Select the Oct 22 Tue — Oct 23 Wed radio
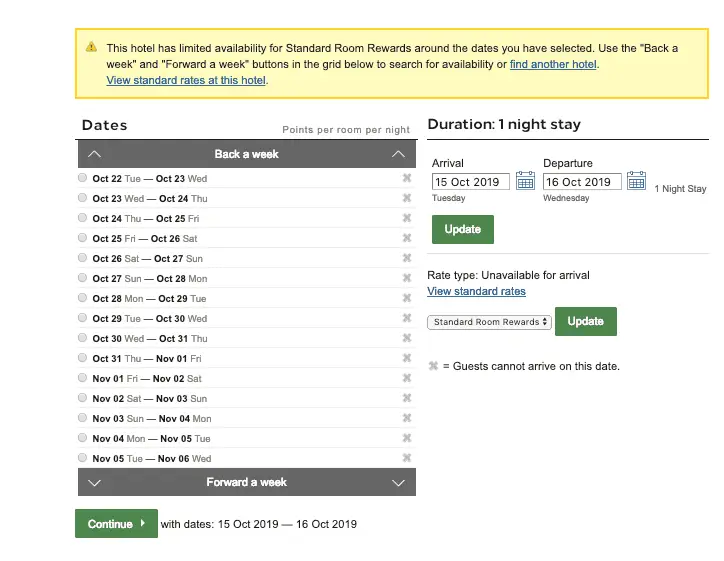This screenshot has width=724, height=561. click(82, 178)
